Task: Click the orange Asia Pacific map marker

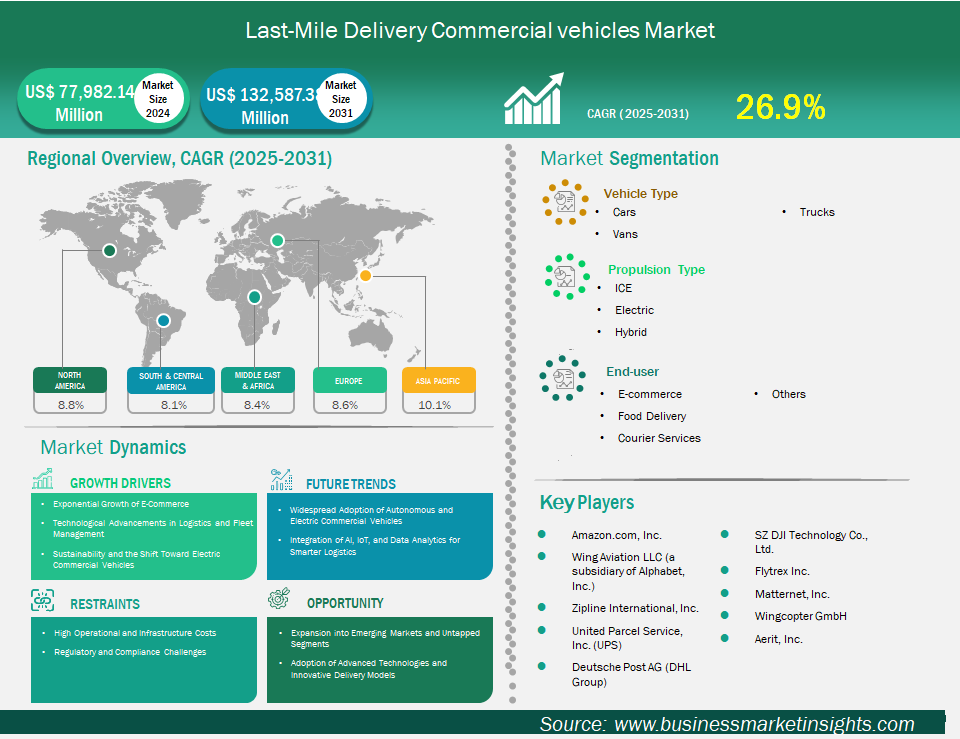Action: coord(365,276)
